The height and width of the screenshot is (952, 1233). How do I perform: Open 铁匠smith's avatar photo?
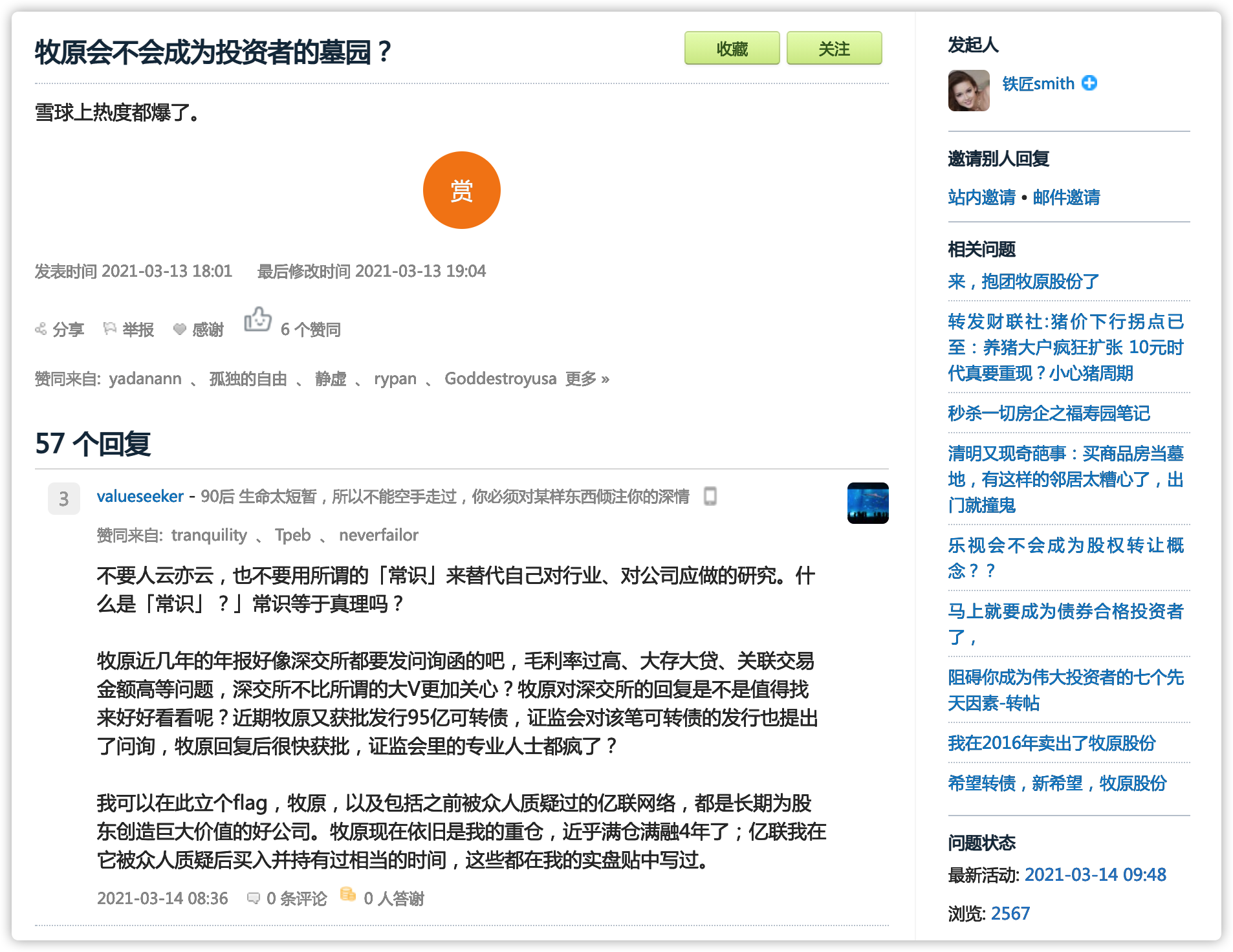click(968, 91)
